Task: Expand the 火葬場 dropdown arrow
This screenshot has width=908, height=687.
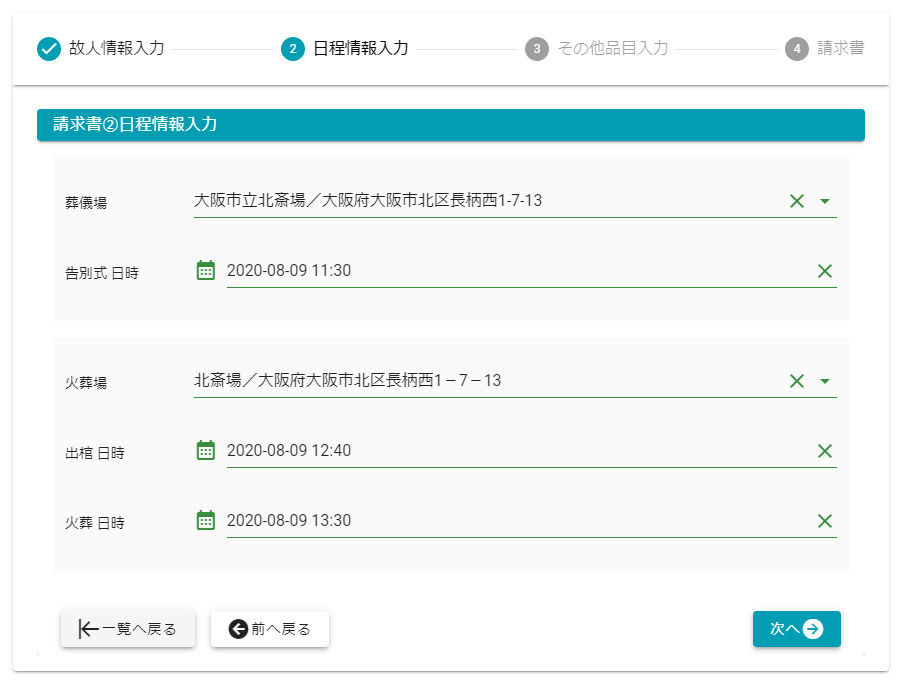Action: coord(825,381)
